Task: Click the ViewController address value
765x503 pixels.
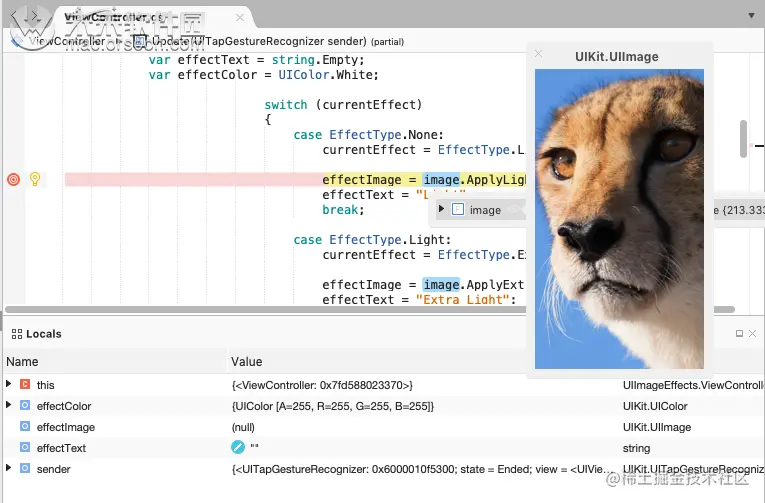Action: [x=322, y=385]
